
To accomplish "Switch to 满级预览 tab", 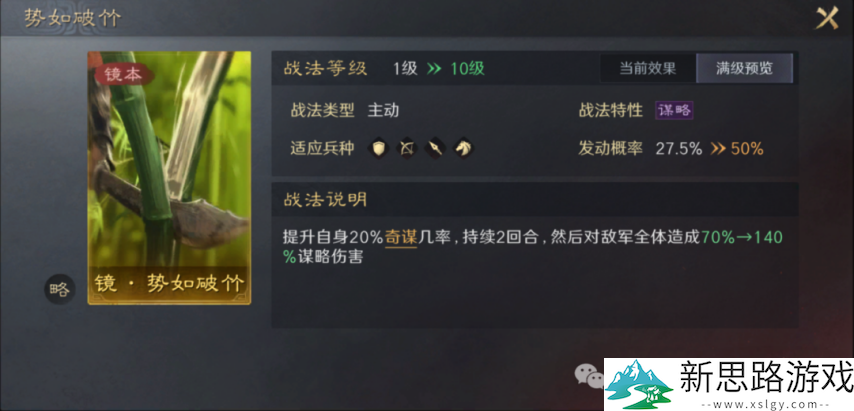I will 745,68.
